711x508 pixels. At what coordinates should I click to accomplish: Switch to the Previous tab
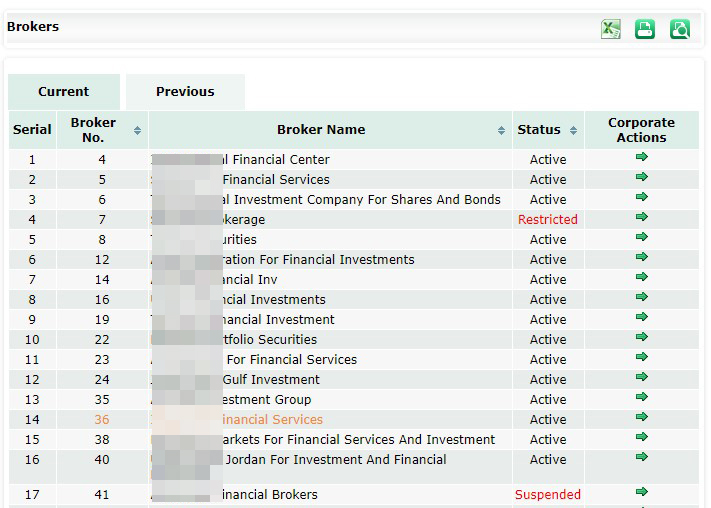pos(185,92)
